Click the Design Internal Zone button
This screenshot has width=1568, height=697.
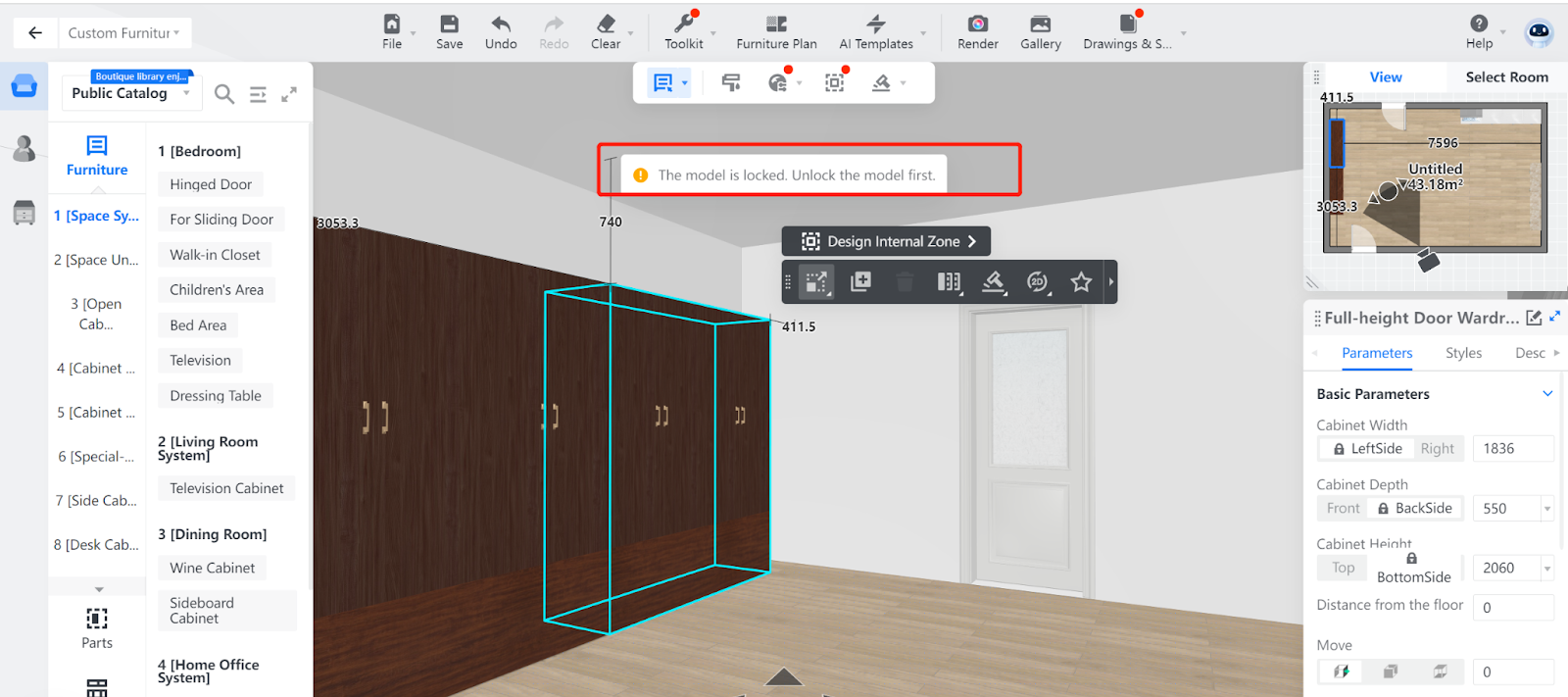pos(886,241)
